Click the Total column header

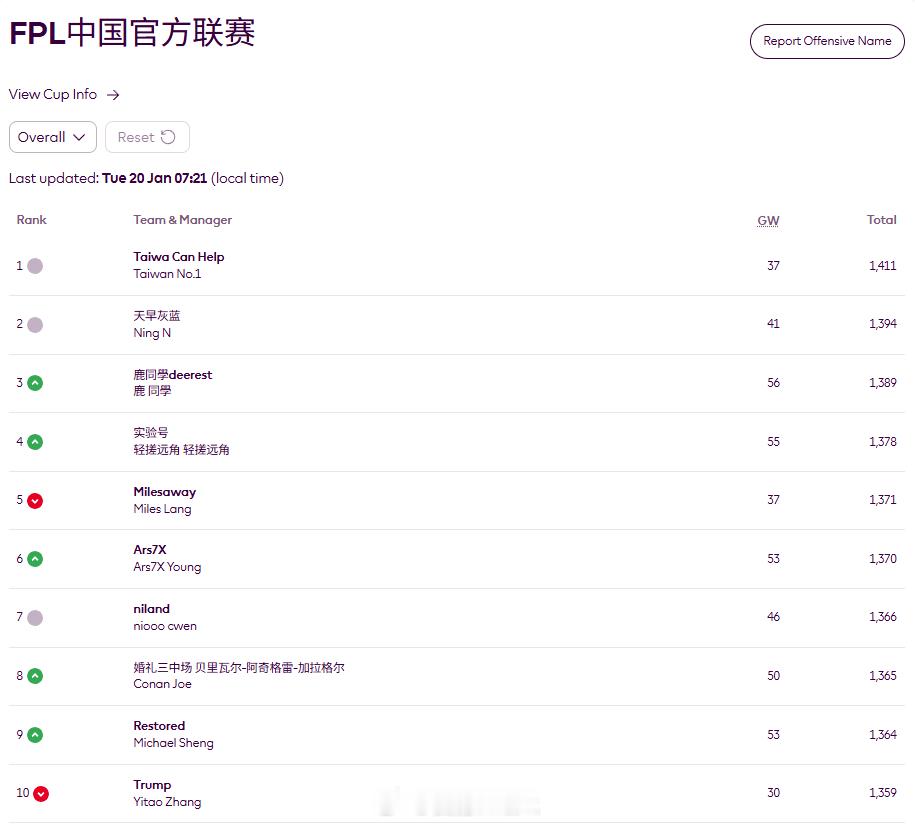(x=882, y=220)
